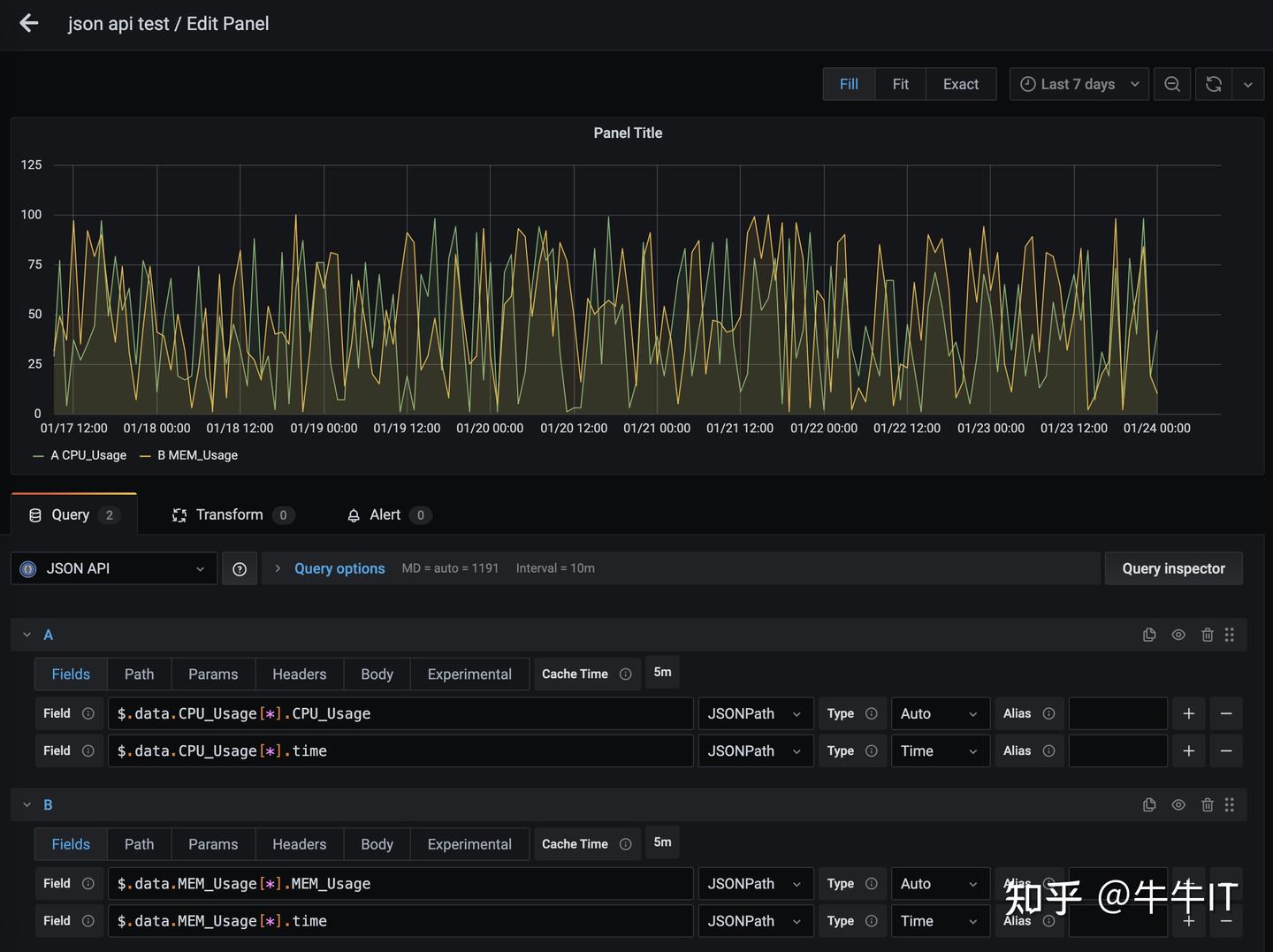Zoom out the time range with magnifier icon
This screenshot has height=952, width=1273.
click(x=1172, y=84)
